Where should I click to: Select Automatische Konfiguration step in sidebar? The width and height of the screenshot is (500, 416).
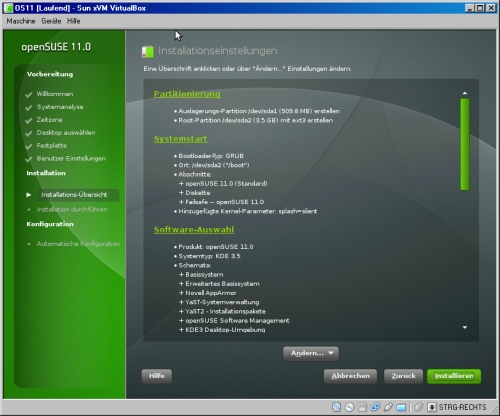(x=78, y=244)
